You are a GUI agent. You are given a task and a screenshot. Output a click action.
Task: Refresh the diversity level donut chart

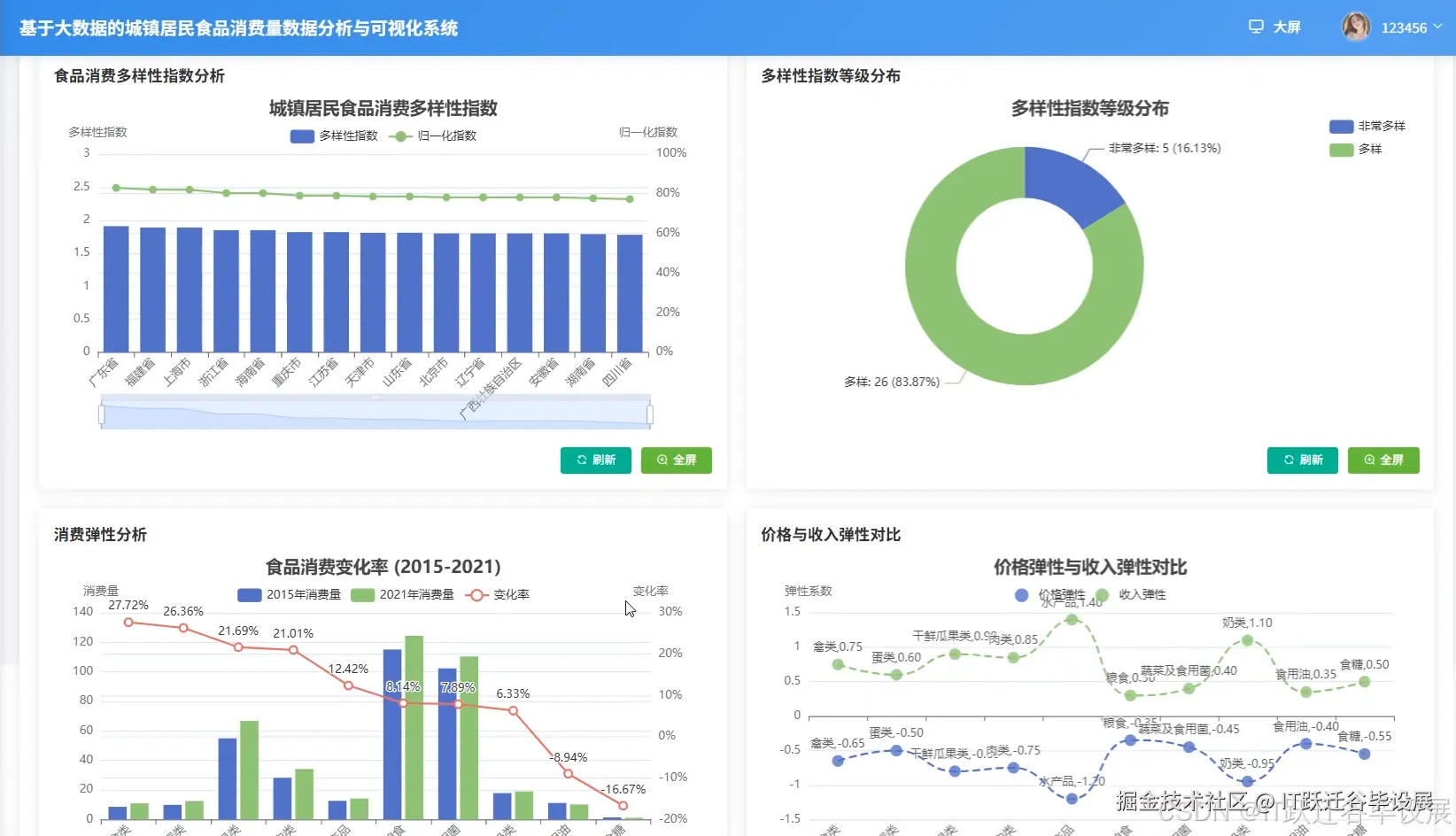pos(1303,461)
